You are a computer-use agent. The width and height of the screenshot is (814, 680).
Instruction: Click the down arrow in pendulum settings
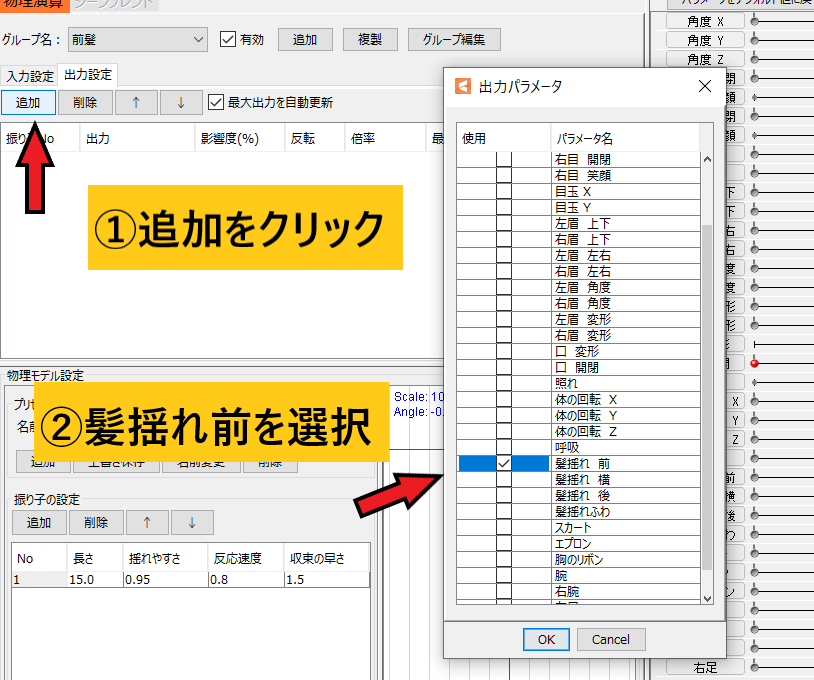(x=191, y=522)
